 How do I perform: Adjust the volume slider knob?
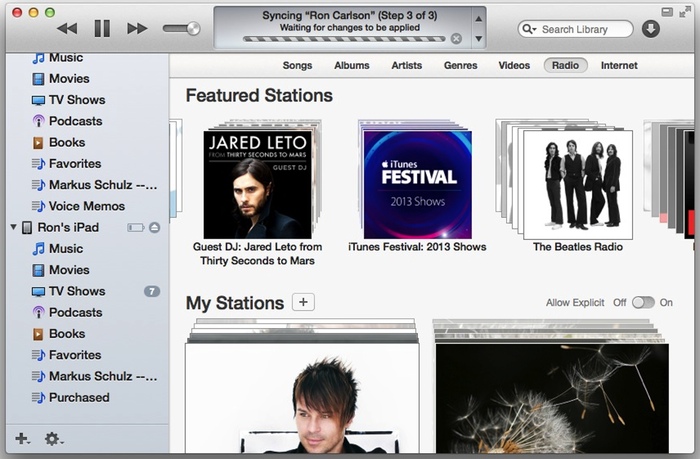click(x=193, y=29)
